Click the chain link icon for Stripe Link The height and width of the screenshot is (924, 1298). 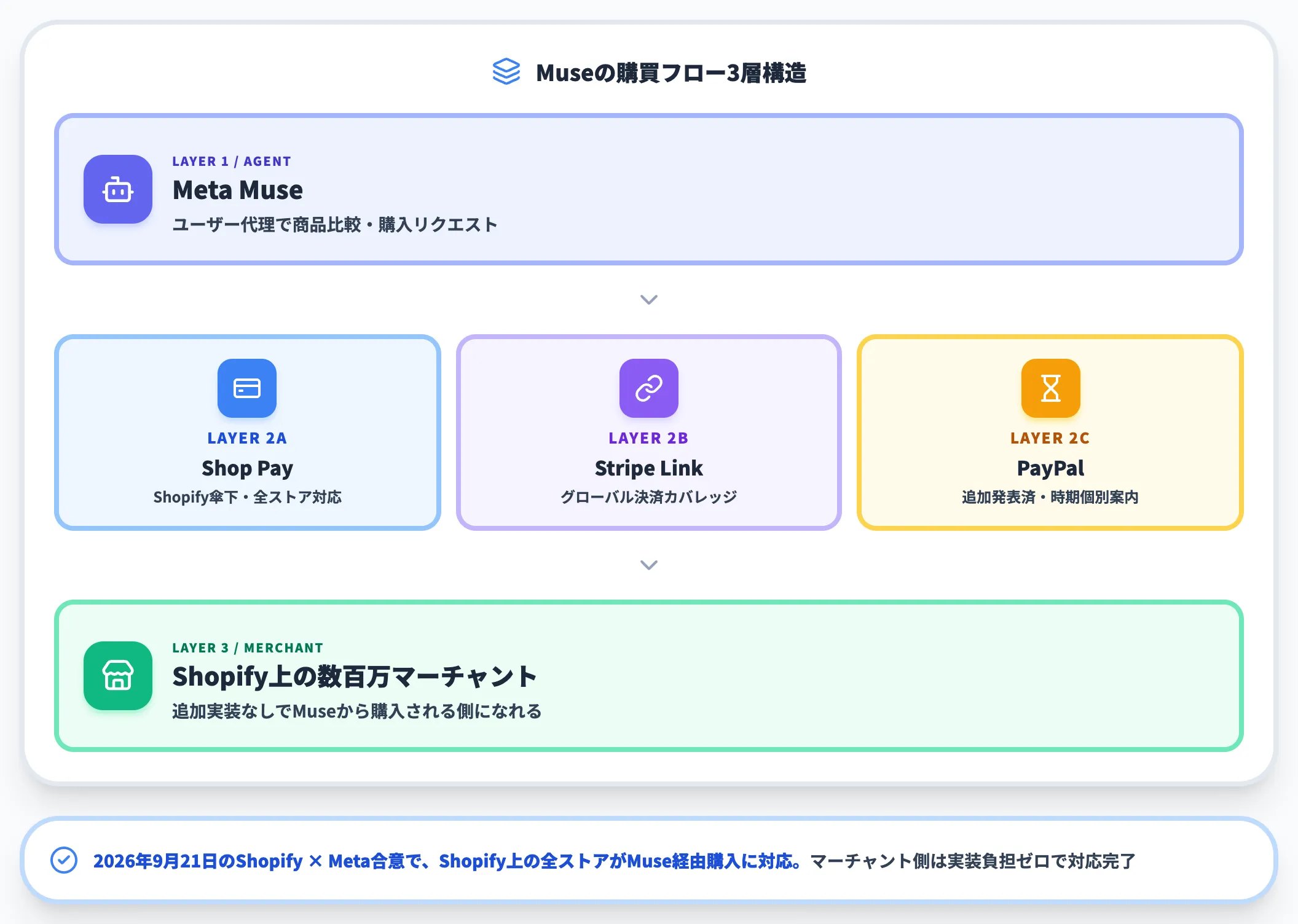pyautogui.click(x=649, y=388)
